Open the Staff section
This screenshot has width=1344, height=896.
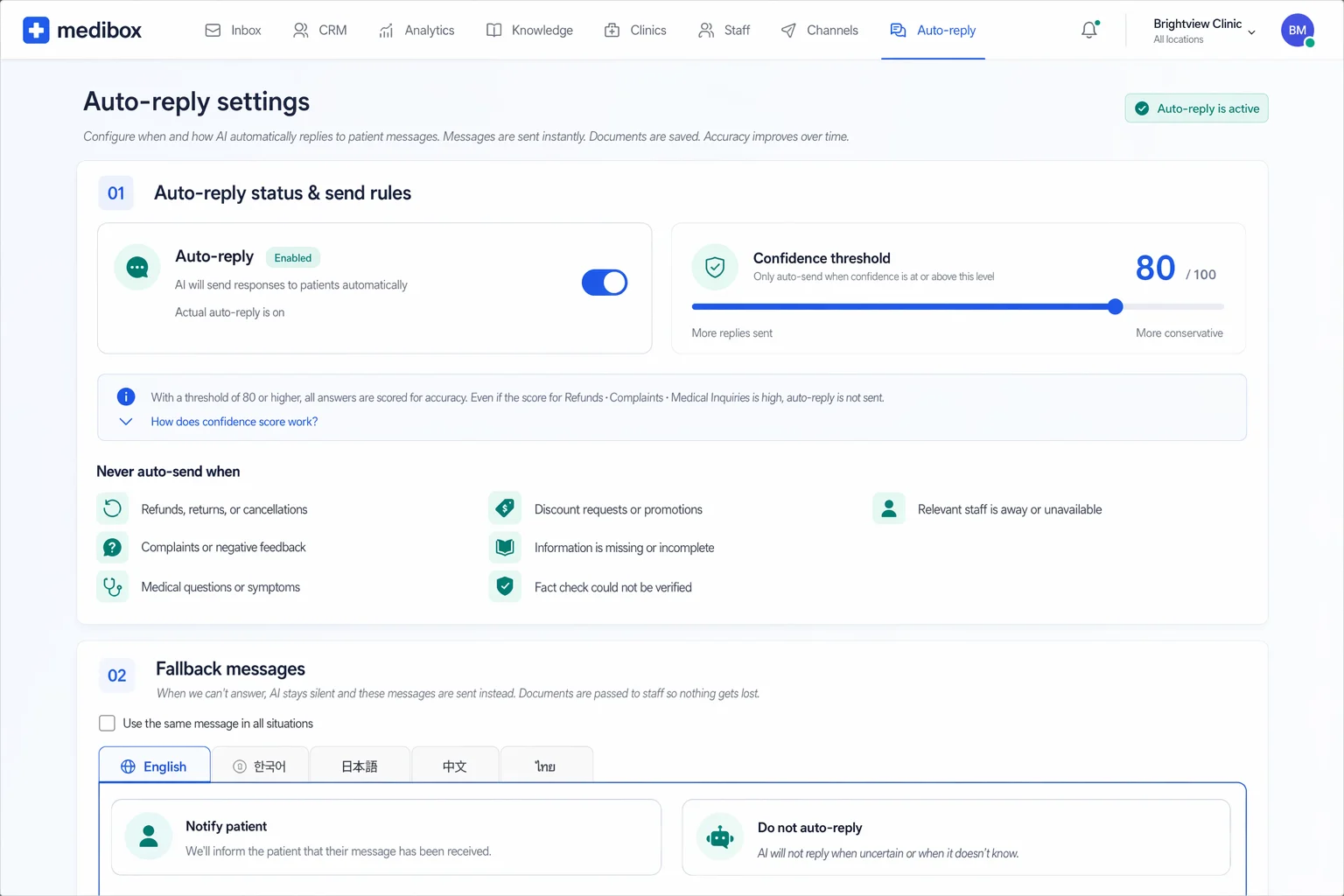pyautogui.click(x=724, y=30)
